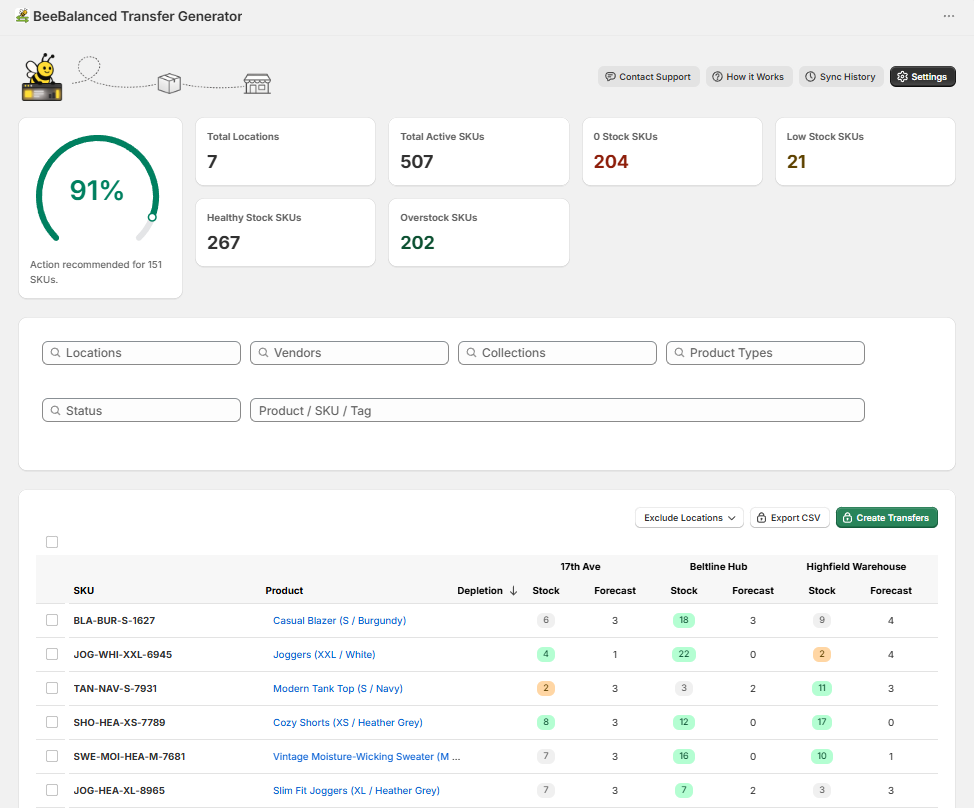
Task: Click the speech bubble icon in Contact Support
Action: point(610,76)
